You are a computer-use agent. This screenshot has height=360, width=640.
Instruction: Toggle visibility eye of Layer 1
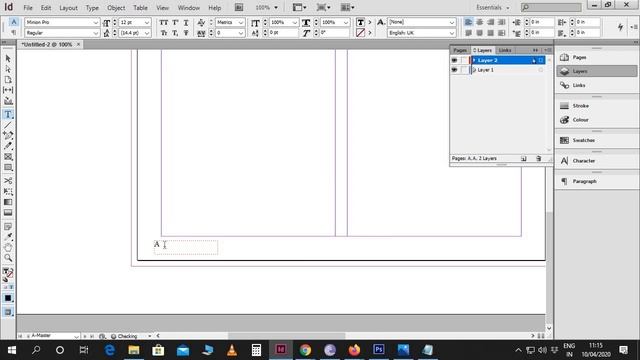click(454, 70)
